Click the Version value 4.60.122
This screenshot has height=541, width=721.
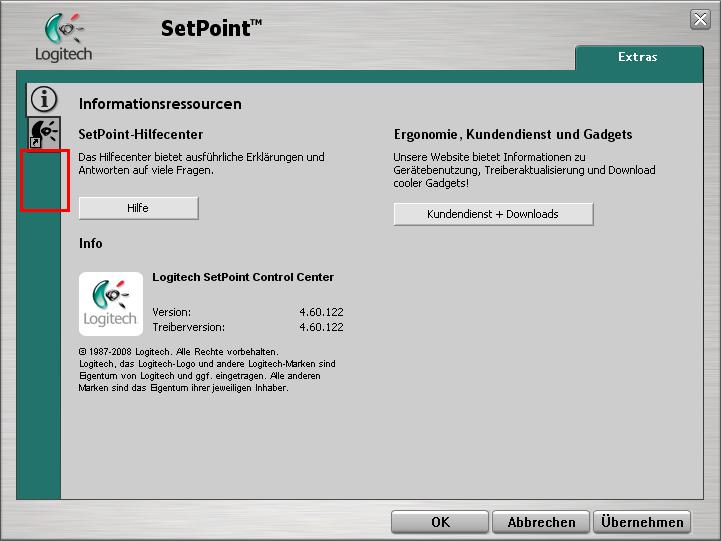(x=321, y=312)
